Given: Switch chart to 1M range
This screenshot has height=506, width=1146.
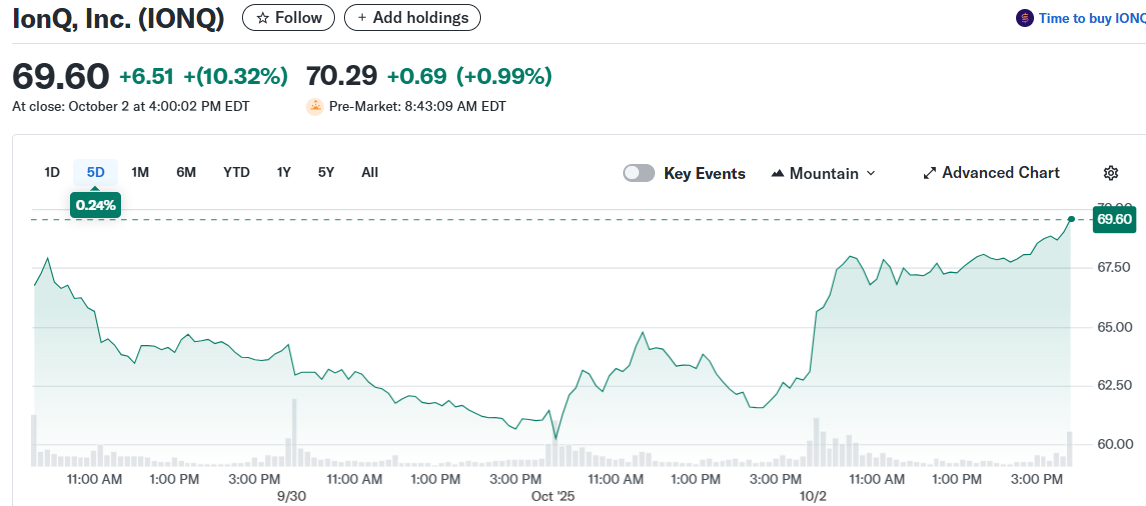Looking at the screenshot, I should point(140,172).
